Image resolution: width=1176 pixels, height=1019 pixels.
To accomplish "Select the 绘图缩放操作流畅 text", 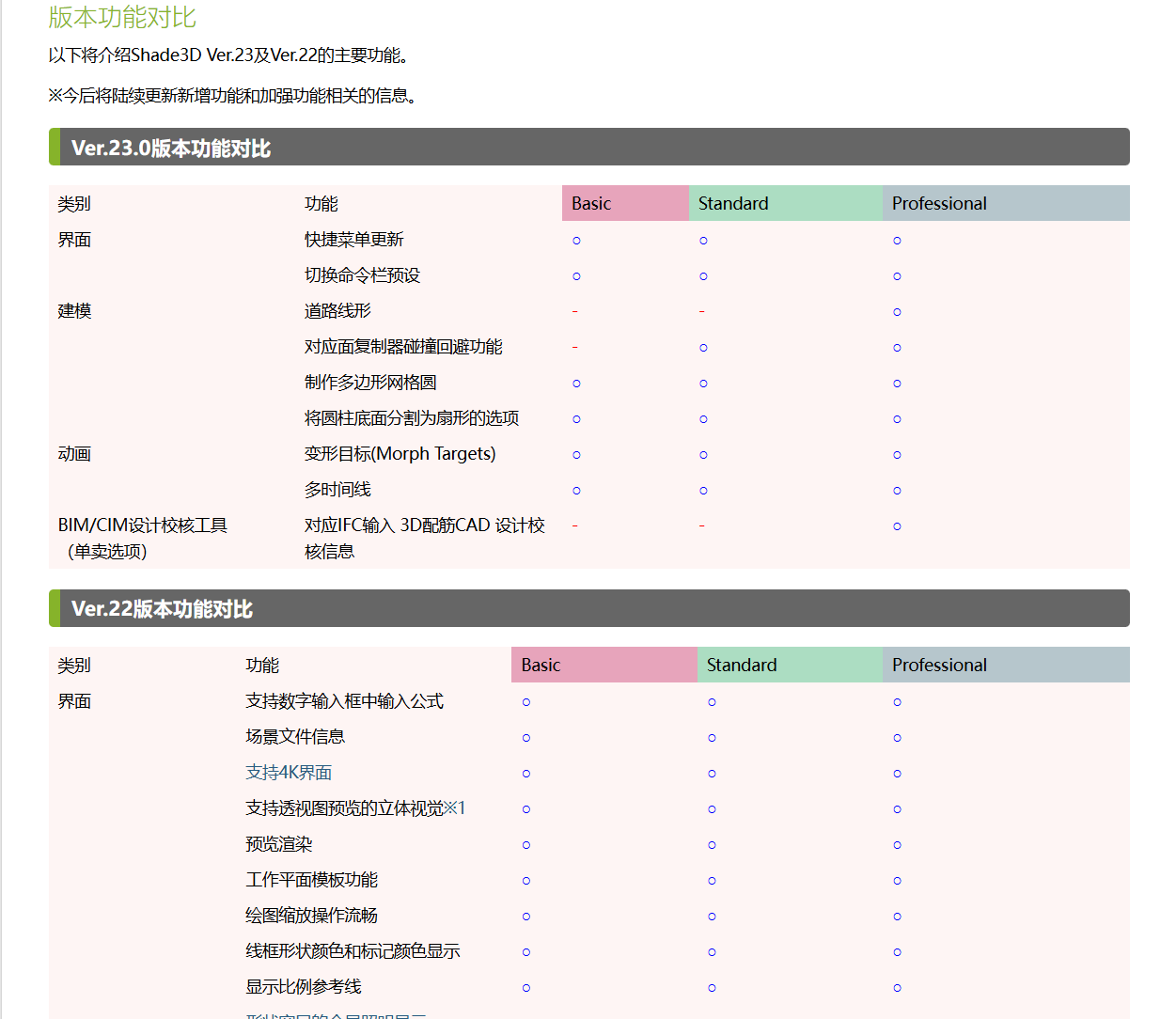I will [x=311, y=916].
